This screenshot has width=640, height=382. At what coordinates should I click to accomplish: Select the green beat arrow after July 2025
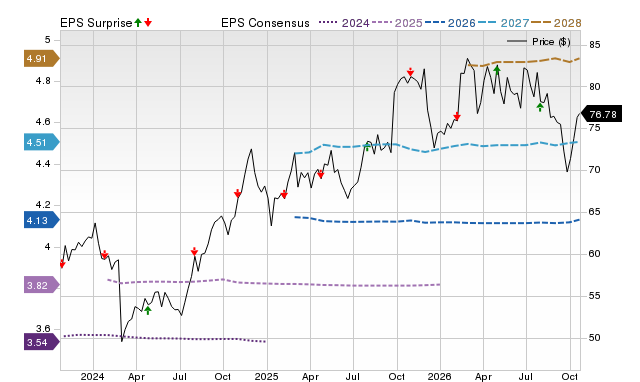(x=367, y=147)
